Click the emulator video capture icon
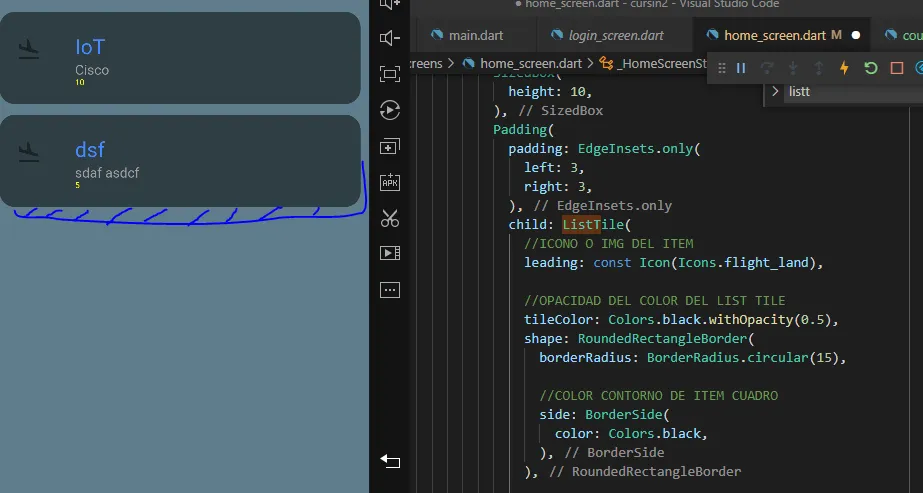Image resolution: width=923 pixels, height=493 pixels. click(390, 253)
